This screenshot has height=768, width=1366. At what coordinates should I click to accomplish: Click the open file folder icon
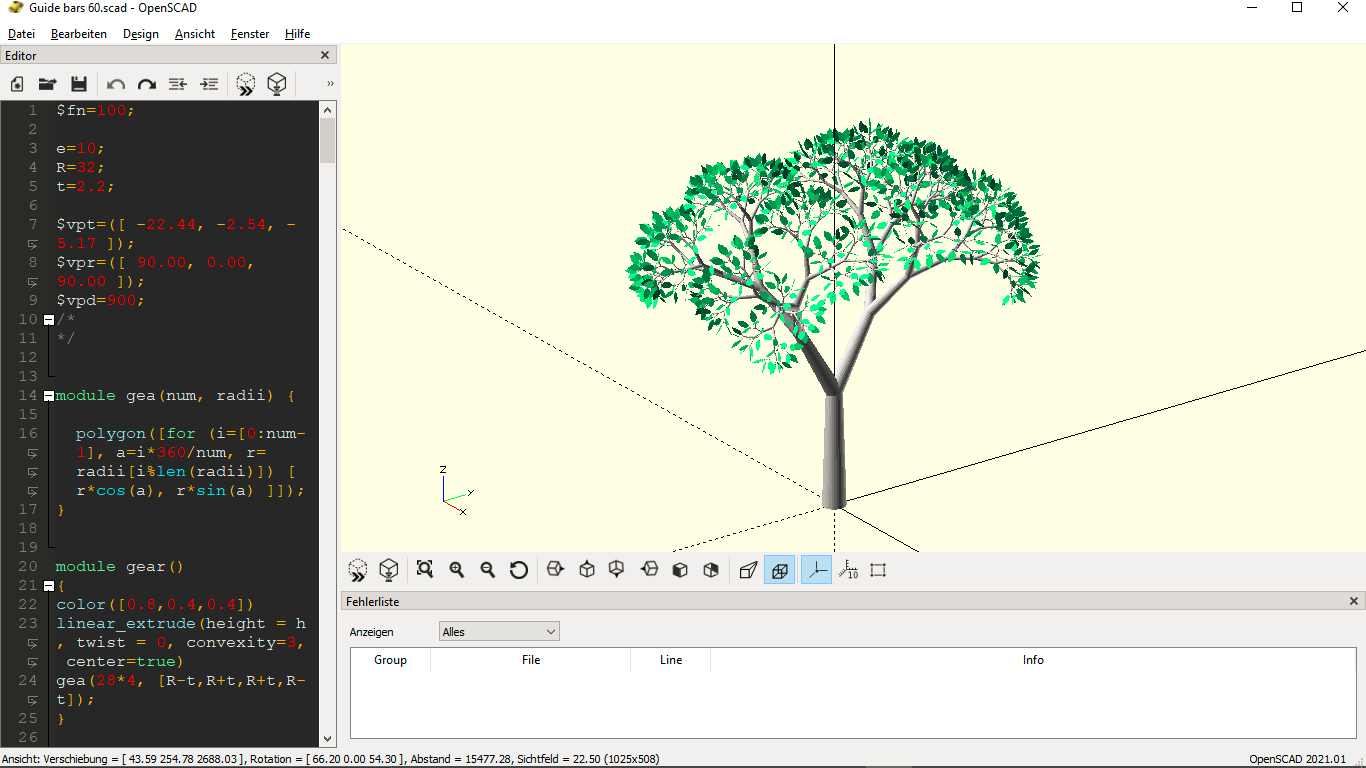coord(47,84)
